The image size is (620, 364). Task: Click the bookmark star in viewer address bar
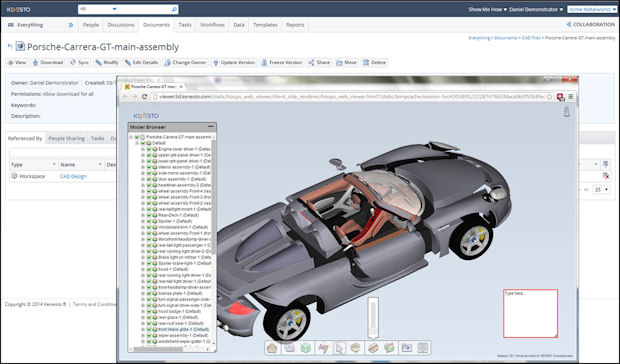550,96
